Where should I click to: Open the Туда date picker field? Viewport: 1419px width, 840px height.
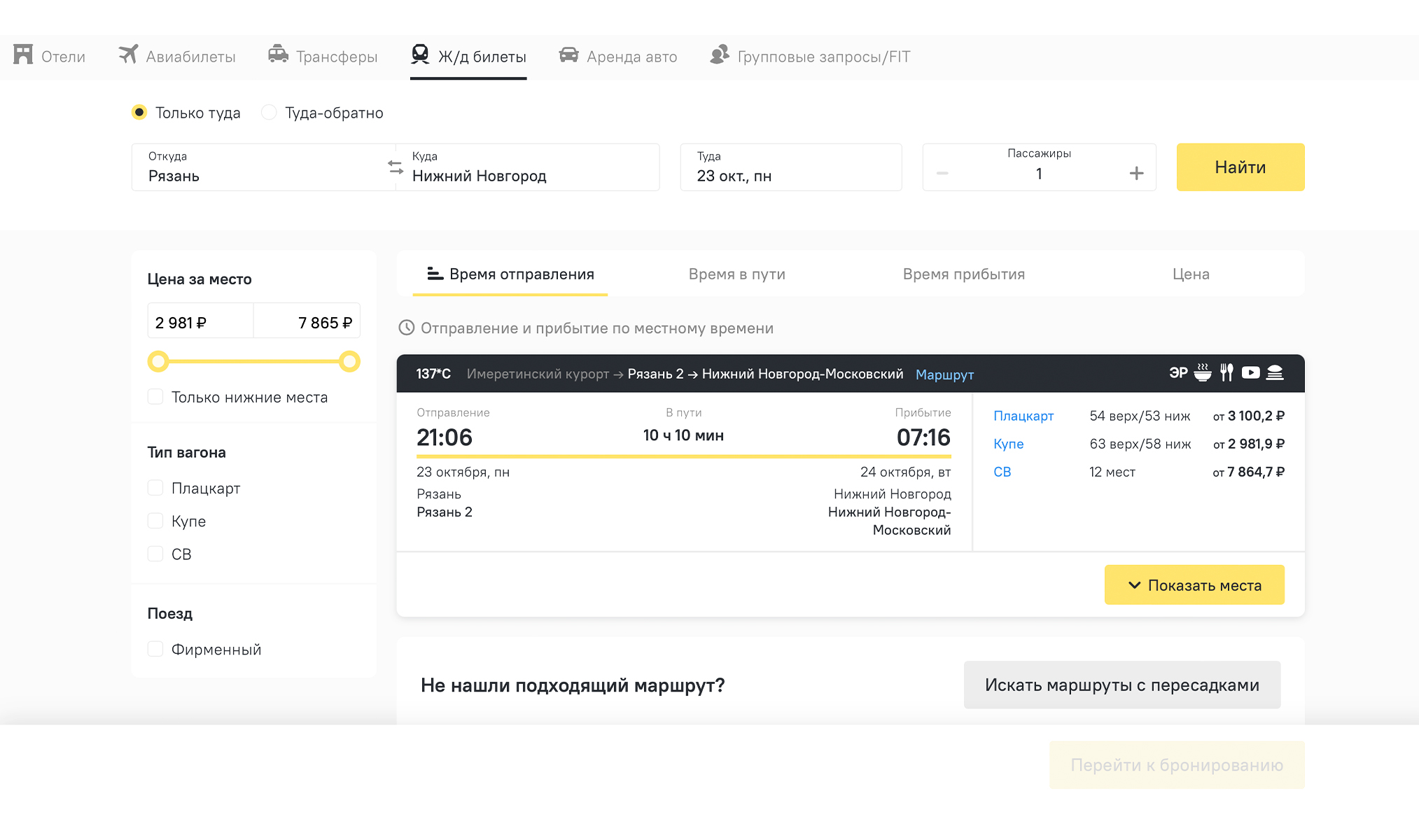[790, 168]
